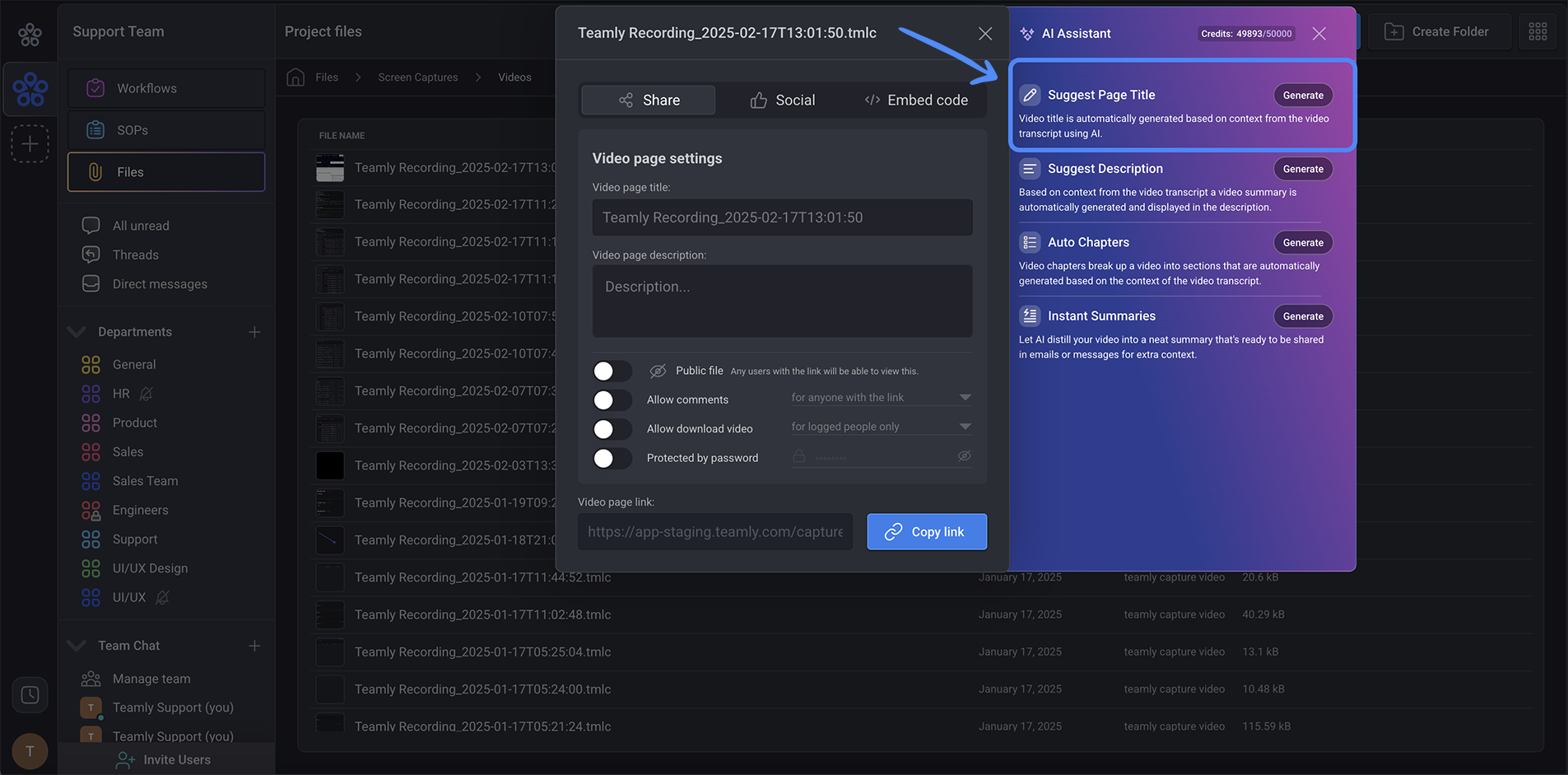Open the user avatar T at bottom left

[30, 750]
